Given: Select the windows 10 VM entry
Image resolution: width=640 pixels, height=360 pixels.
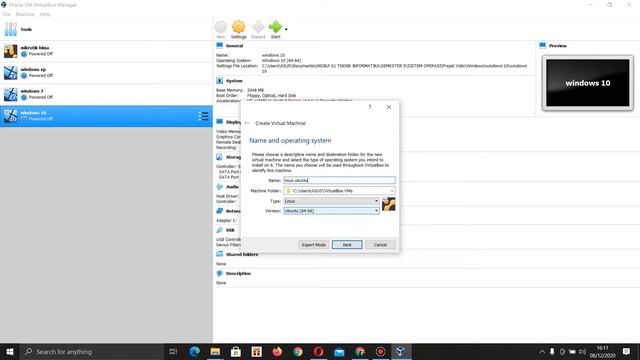Looking at the screenshot, I should pos(106,116).
